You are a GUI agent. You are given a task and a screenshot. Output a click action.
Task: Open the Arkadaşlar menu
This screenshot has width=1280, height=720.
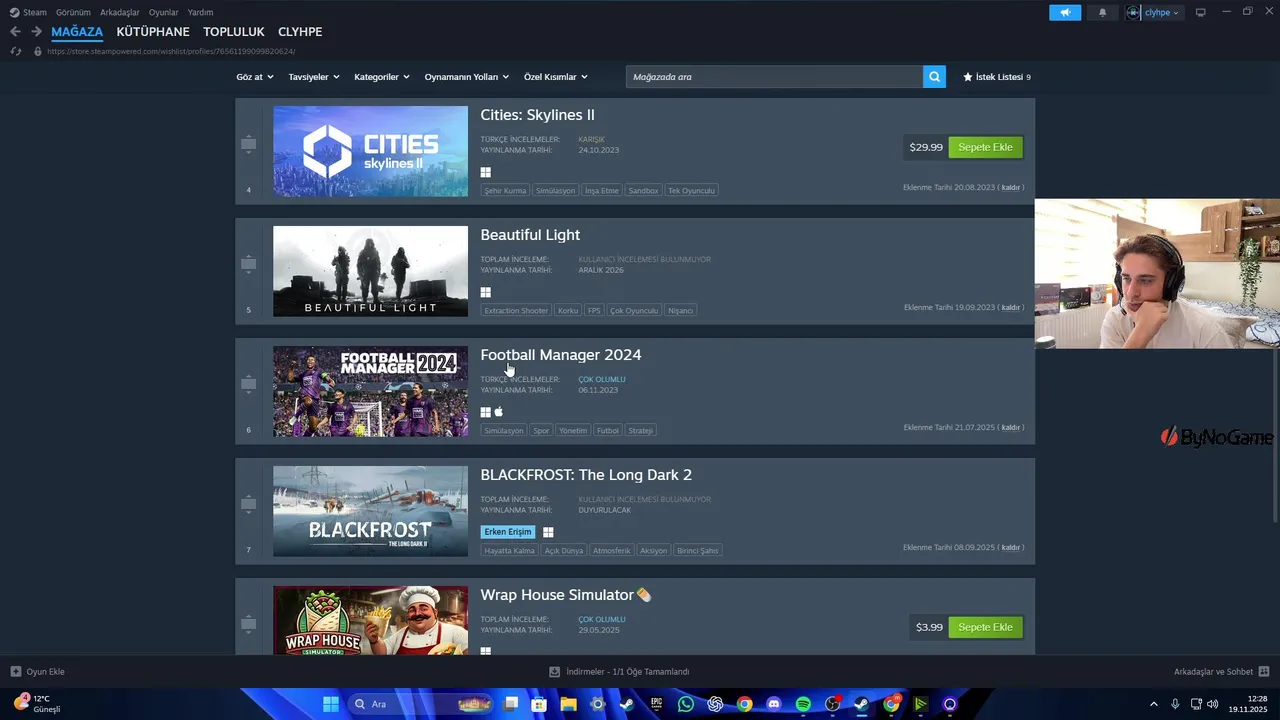coord(120,12)
